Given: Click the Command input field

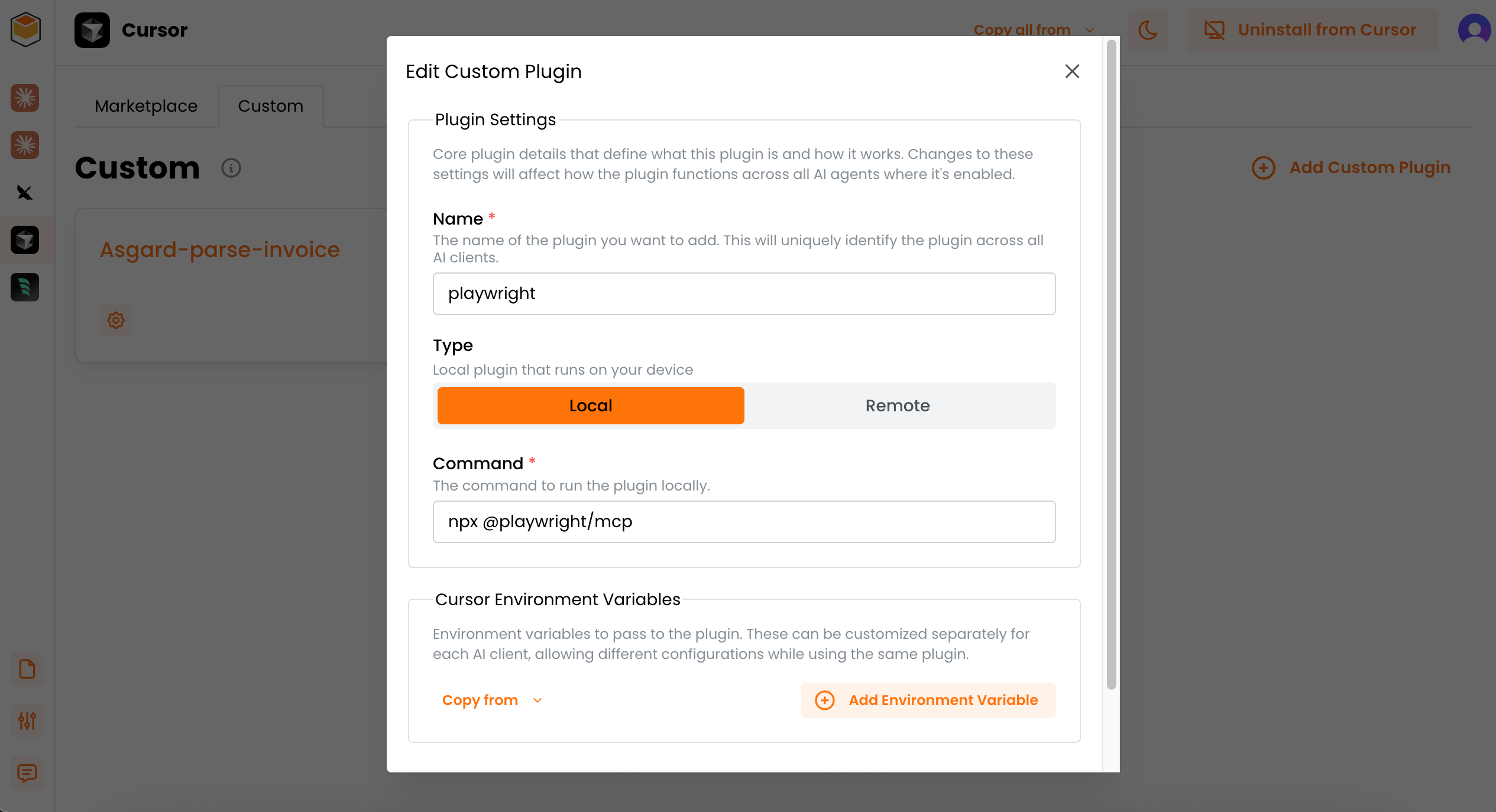Looking at the screenshot, I should [x=744, y=522].
